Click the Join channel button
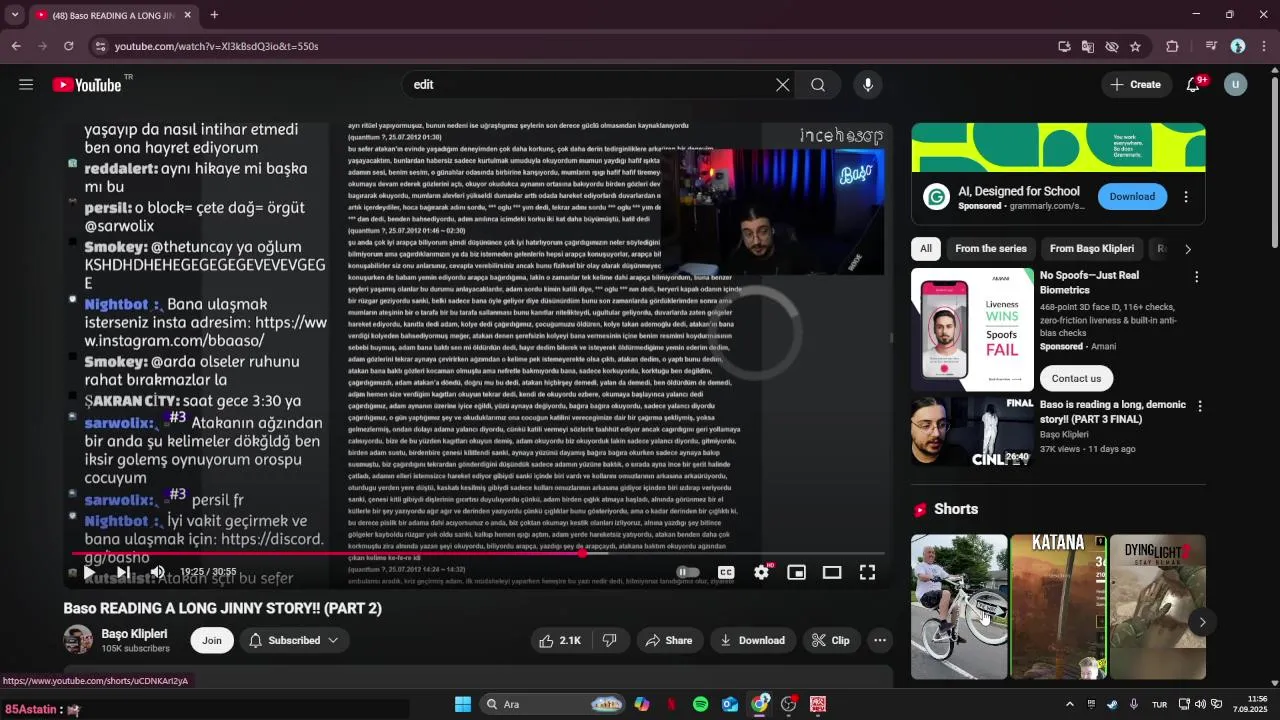Screen dimensions: 1280x720 click(x=212, y=640)
